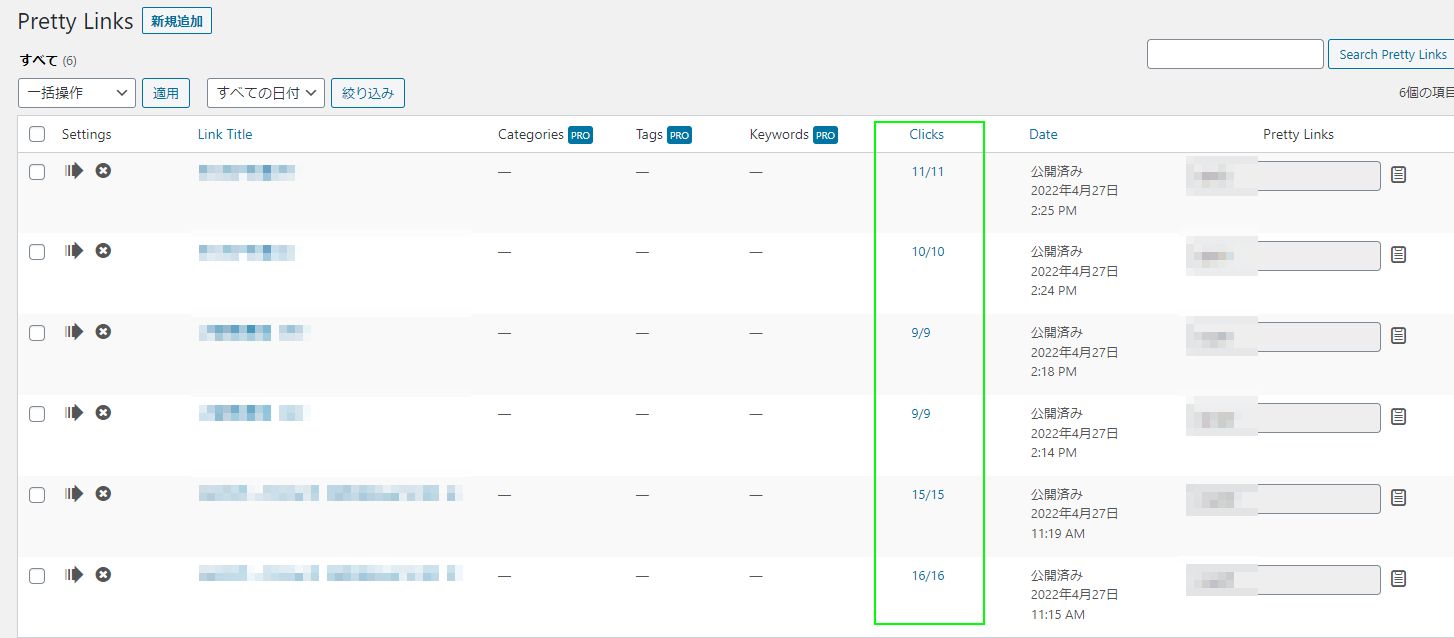Viewport: 1454px width, 638px height.
Task: Open the 10/10 clicks count link
Action: (x=928, y=251)
